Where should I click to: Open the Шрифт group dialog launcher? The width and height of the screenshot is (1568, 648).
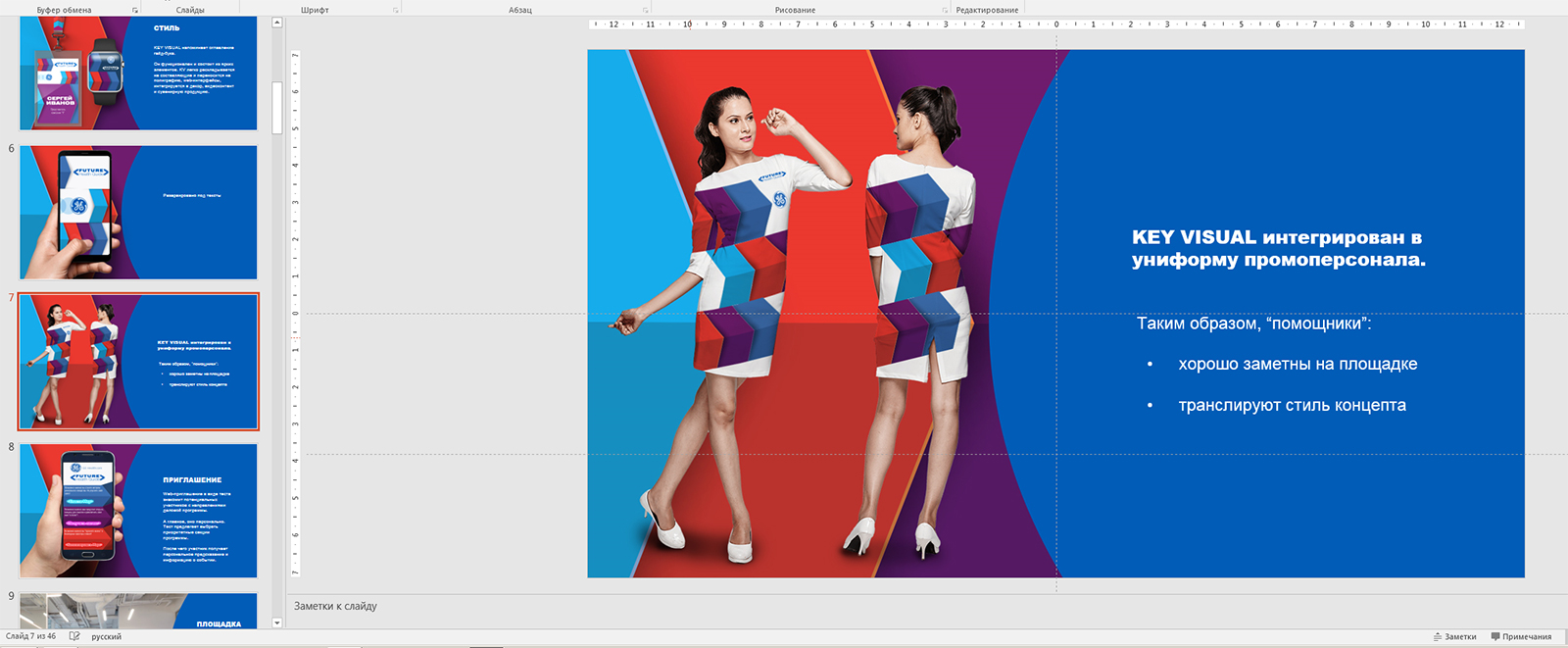[x=396, y=10]
